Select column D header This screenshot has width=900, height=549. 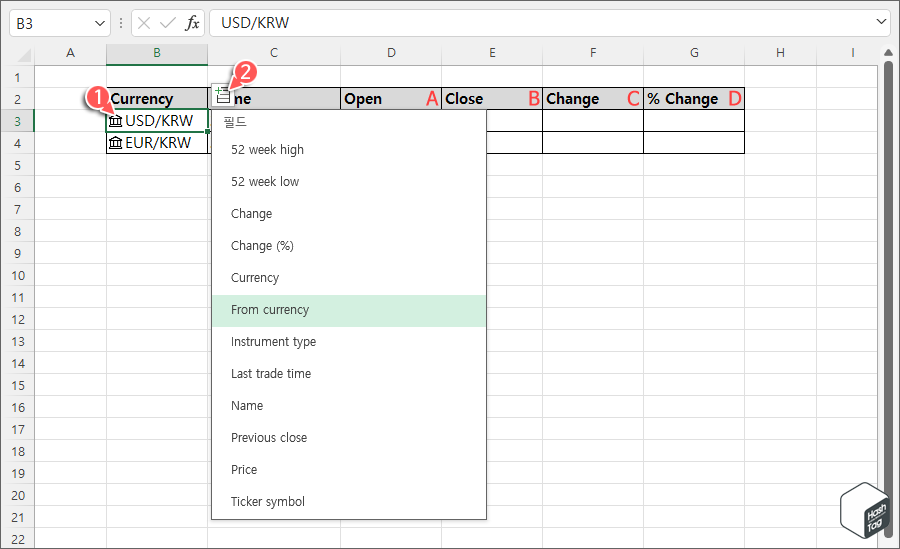tap(391, 53)
